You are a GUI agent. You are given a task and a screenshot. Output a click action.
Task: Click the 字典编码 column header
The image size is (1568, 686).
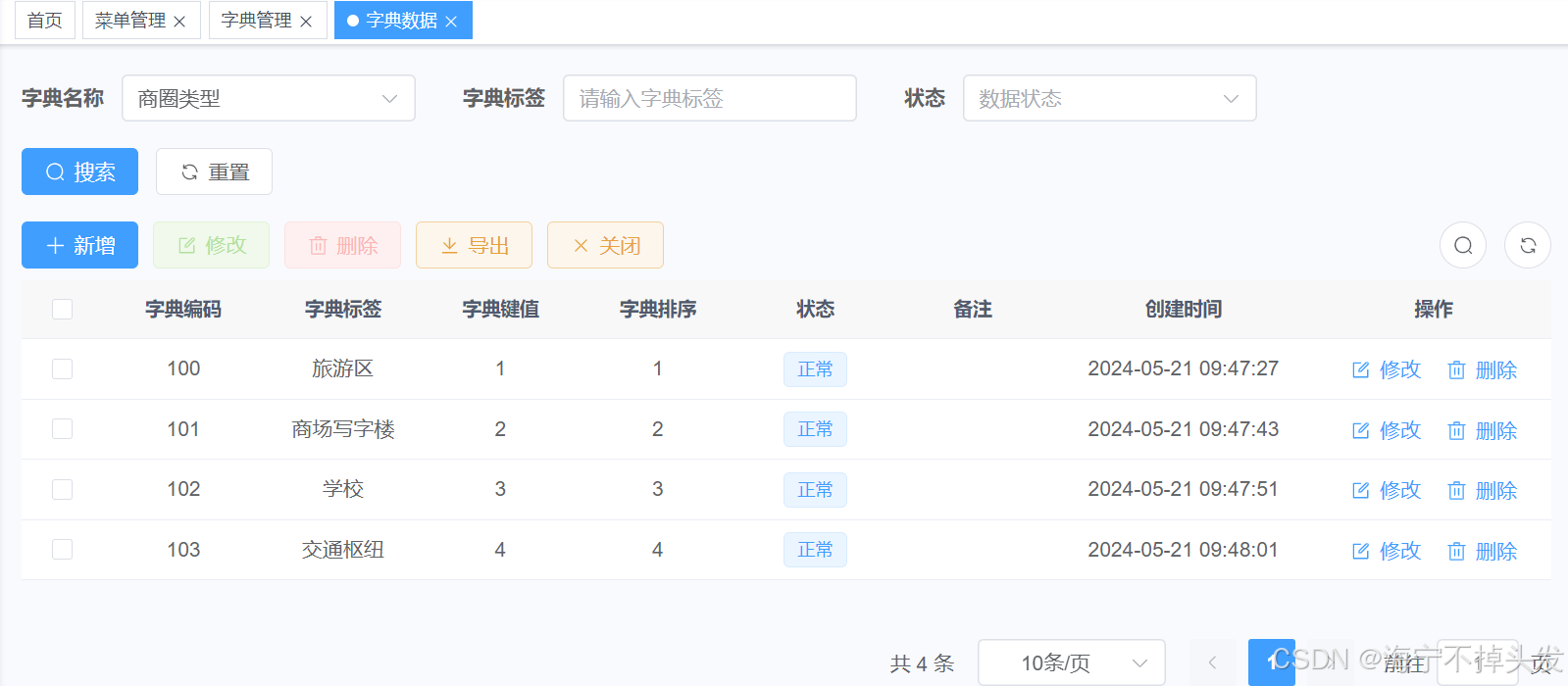pos(183,310)
